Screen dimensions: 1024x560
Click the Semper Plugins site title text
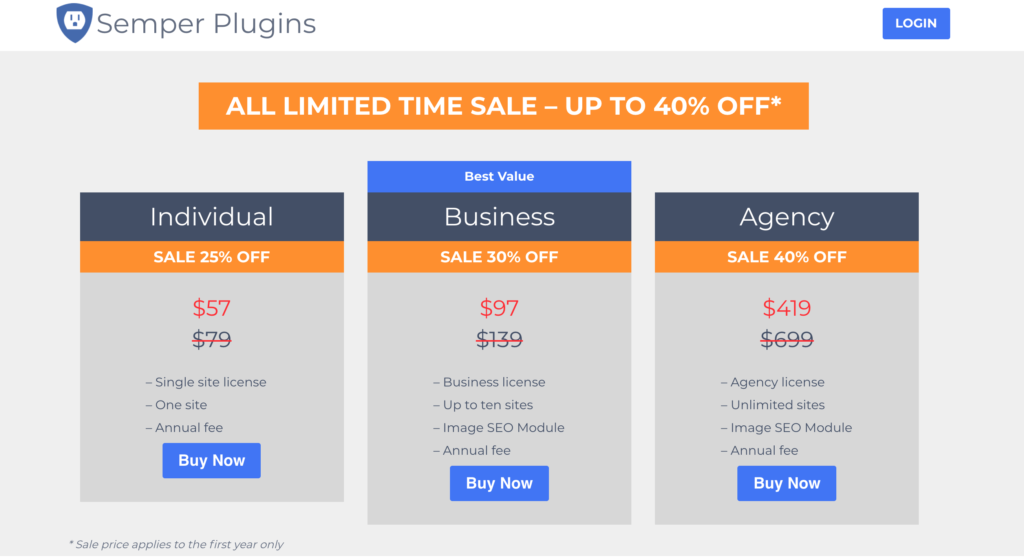click(x=206, y=24)
